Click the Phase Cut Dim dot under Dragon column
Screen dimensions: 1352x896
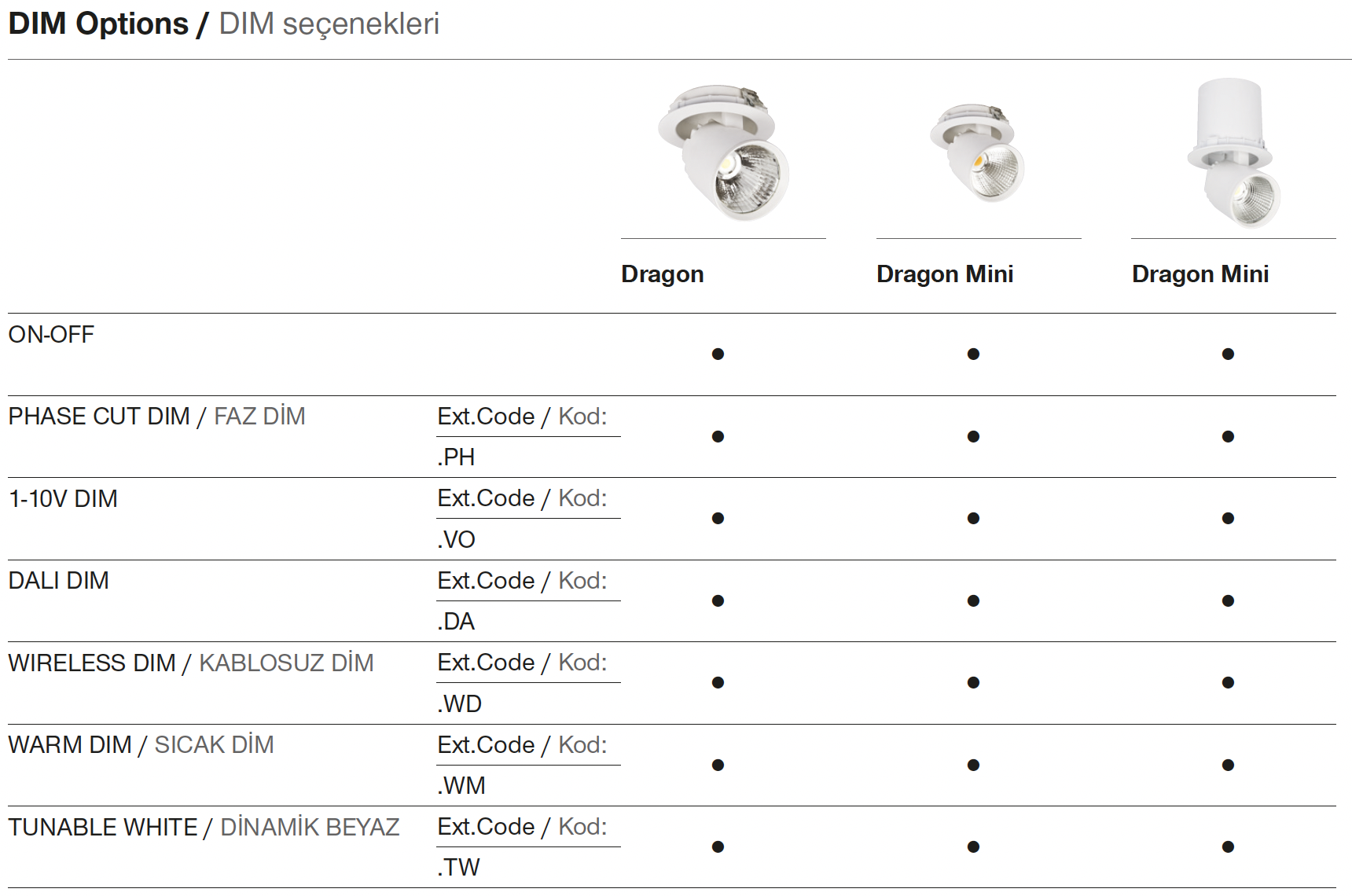[718, 436]
